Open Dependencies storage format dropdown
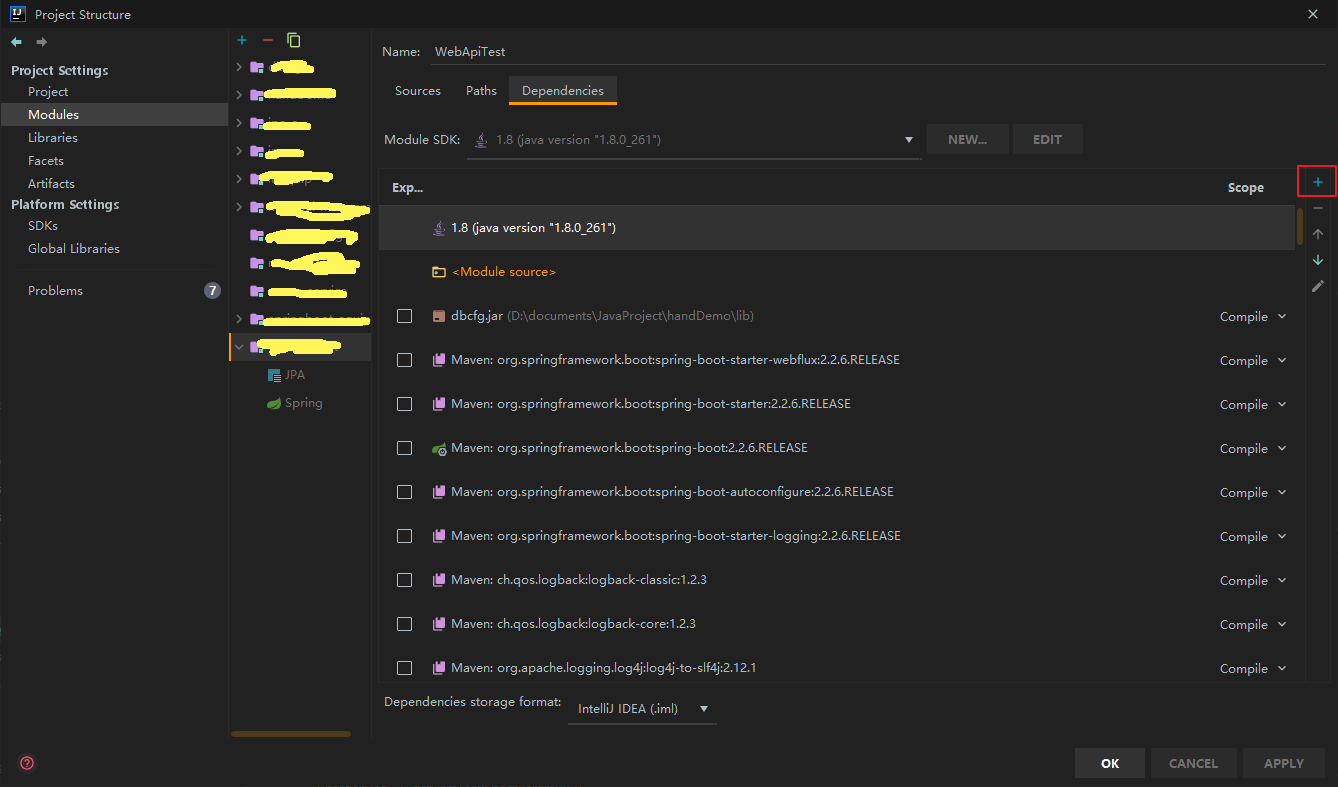 (x=642, y=709)
